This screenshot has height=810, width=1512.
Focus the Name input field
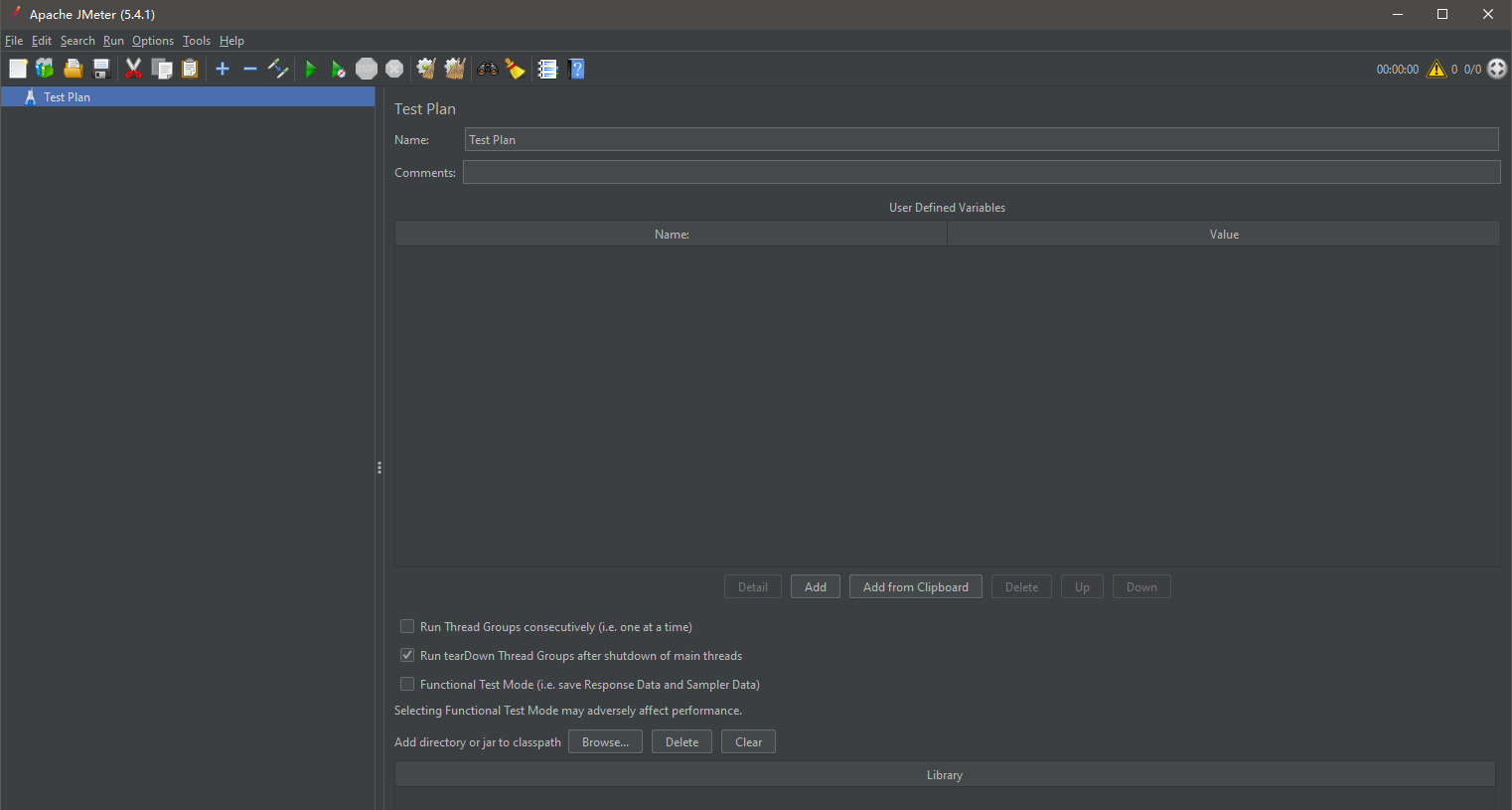click(982, 140)
